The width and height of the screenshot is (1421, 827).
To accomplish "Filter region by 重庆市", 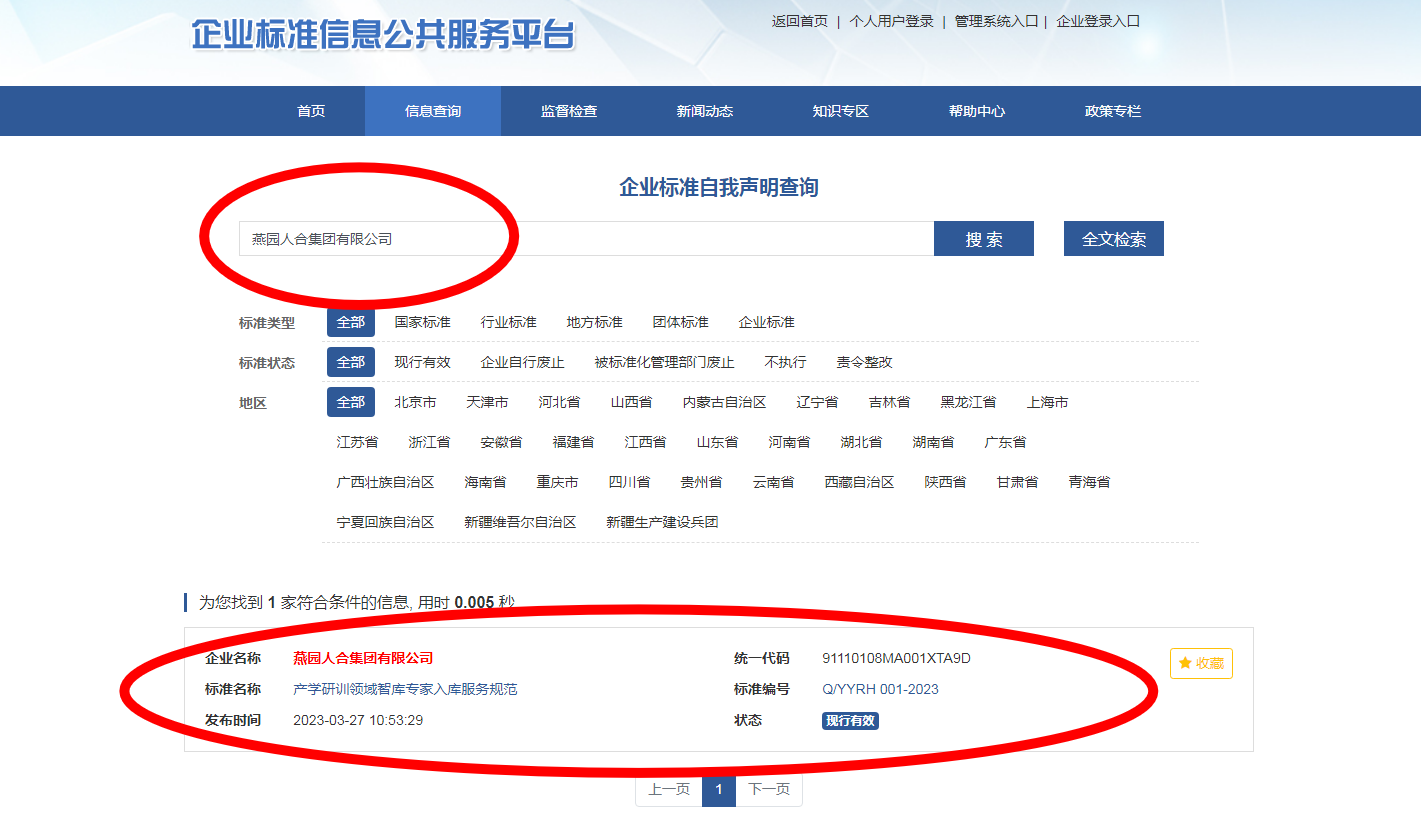I will pos(558,482).
